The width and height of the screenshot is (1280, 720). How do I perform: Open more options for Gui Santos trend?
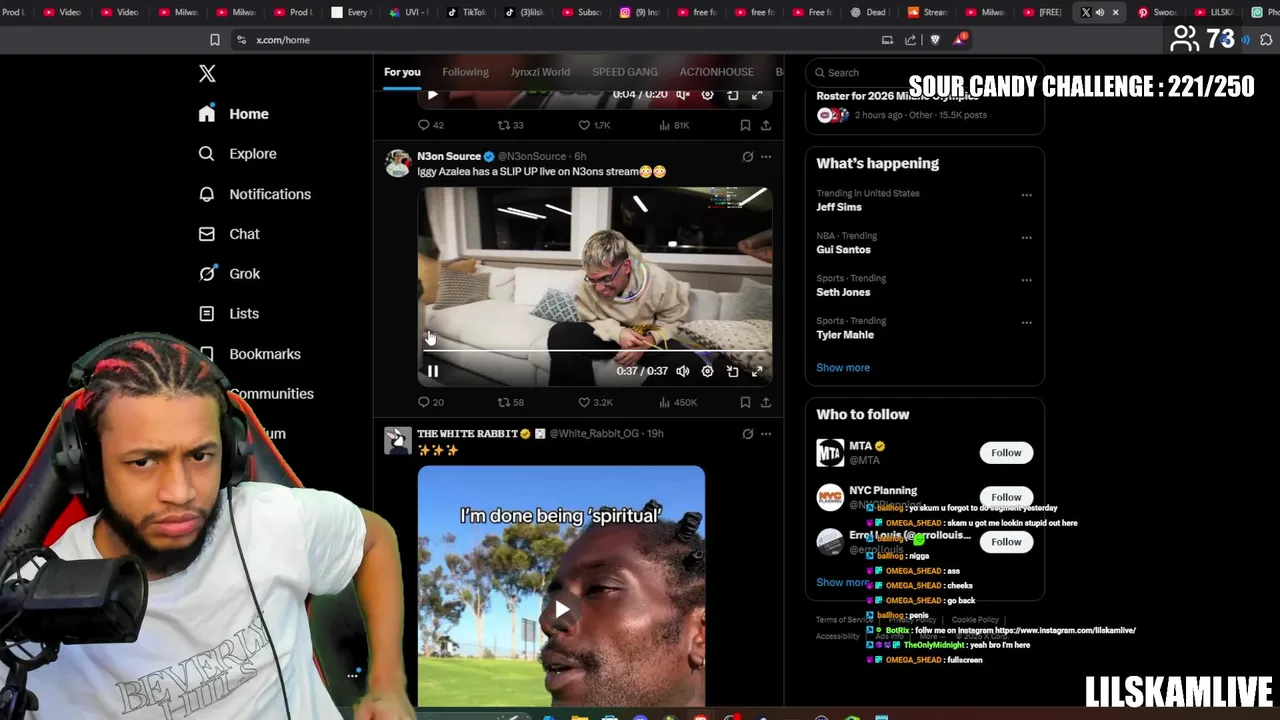pos(1026,238)
